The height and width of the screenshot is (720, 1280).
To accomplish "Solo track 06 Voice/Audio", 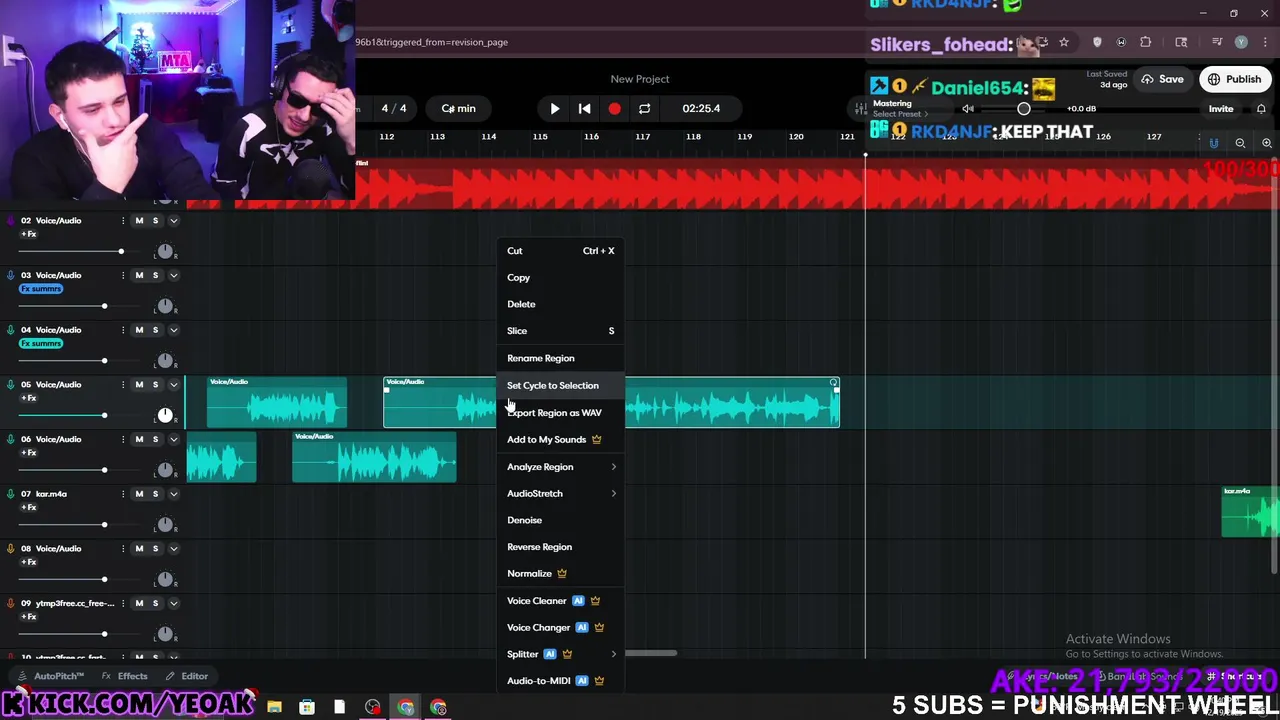I will coord(155,439).
